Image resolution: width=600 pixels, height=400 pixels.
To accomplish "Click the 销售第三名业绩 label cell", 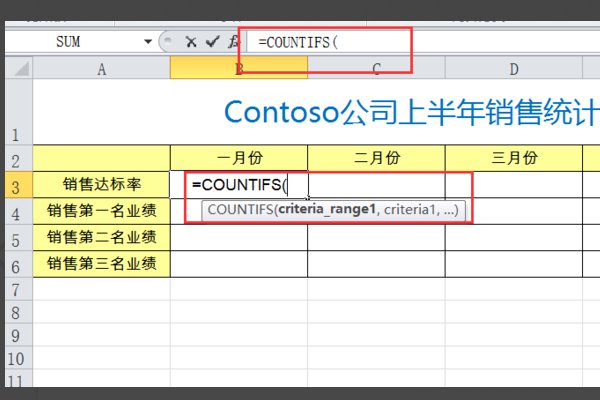I will (x=101, y=264).
